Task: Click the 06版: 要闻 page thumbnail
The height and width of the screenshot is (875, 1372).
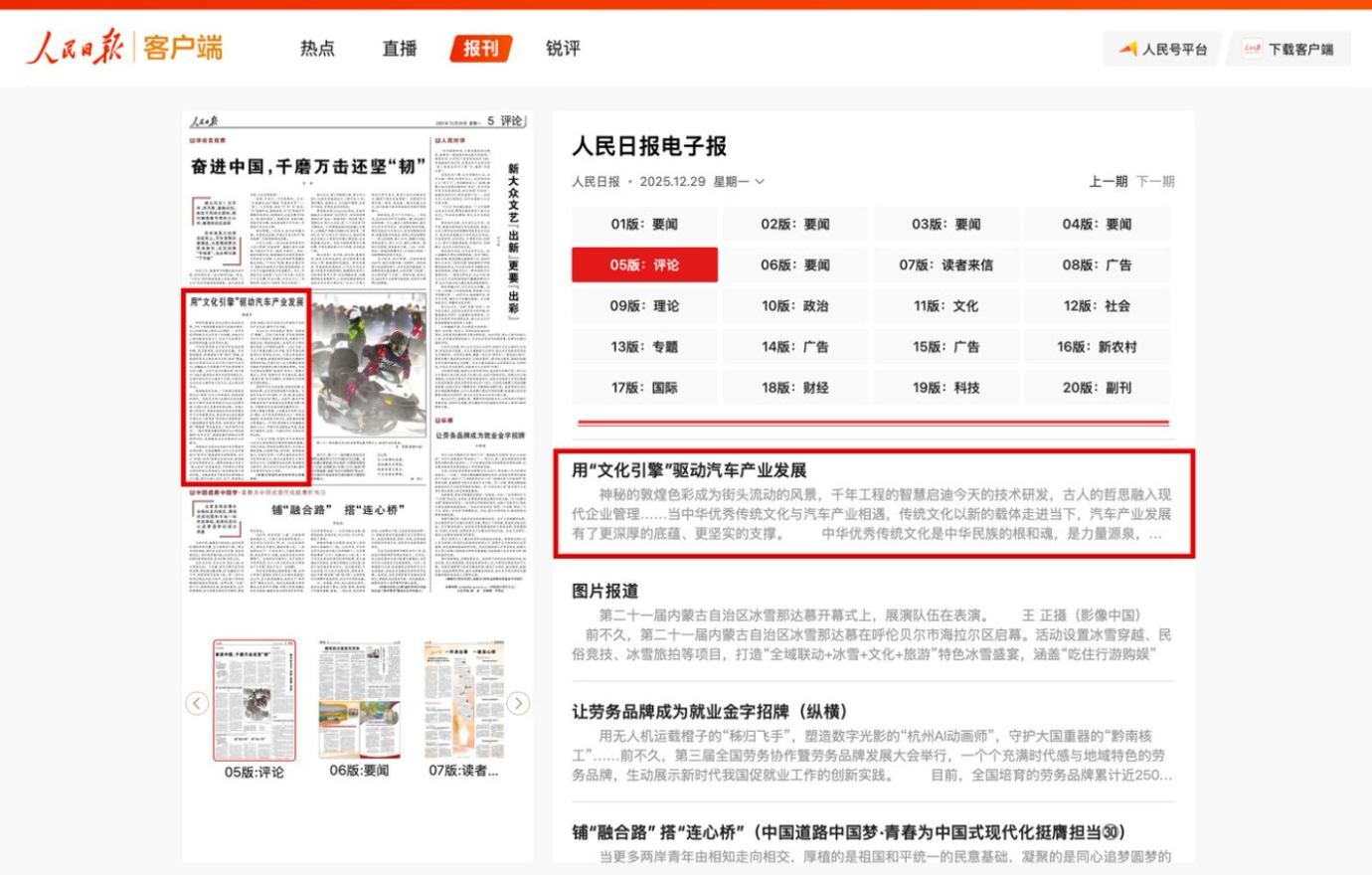Action: 359,700
